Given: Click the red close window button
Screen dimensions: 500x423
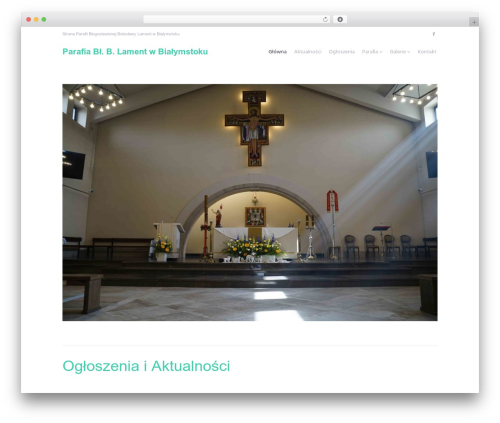Looking at the screenshot, I should point(29,20).
